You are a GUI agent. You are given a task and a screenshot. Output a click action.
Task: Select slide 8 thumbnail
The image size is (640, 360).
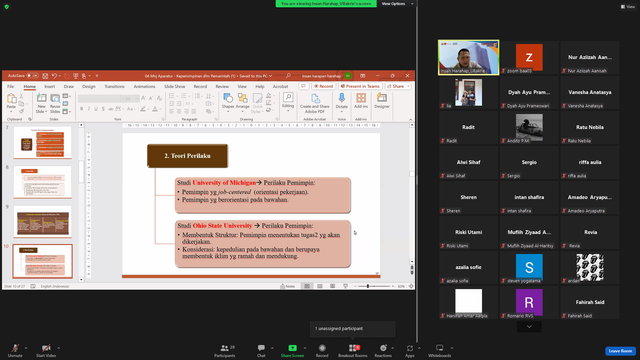click(x=42, y=182)
